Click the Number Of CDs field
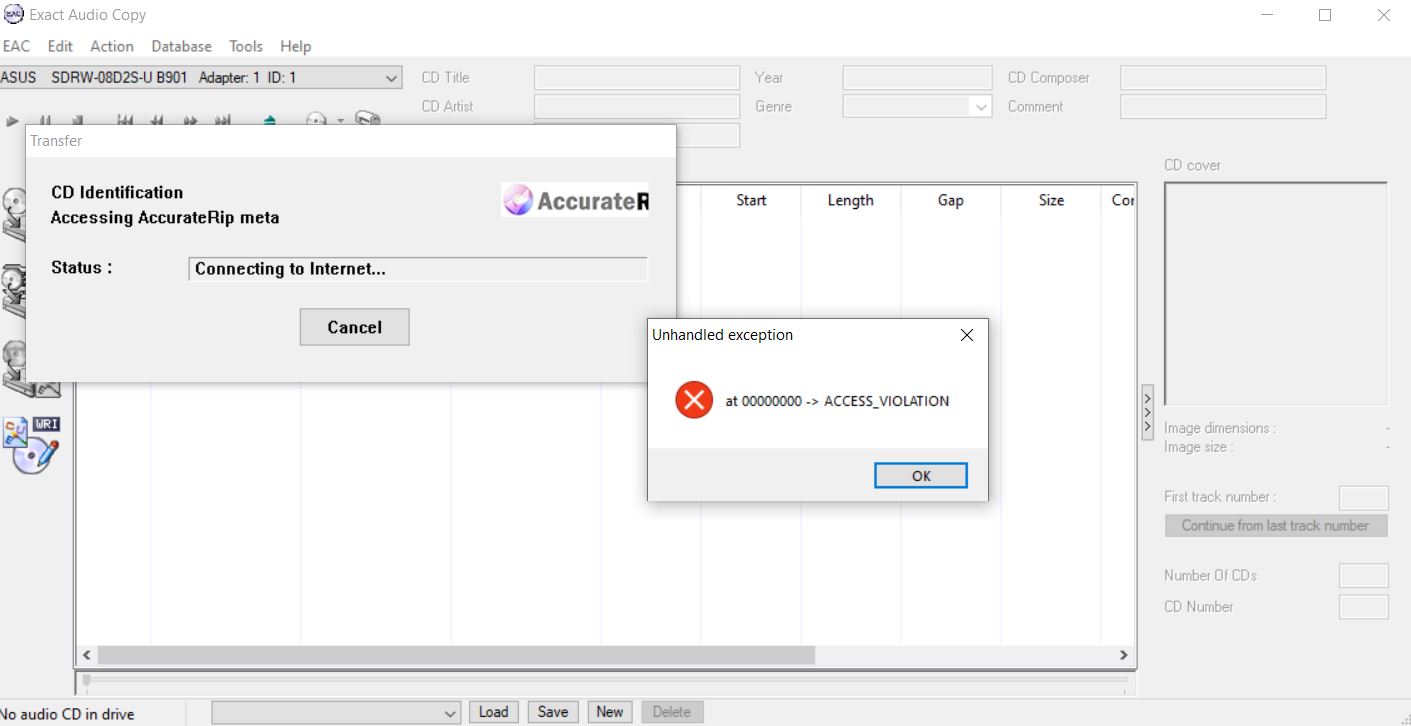The image size is (1411, 726). coord(1364,575)
